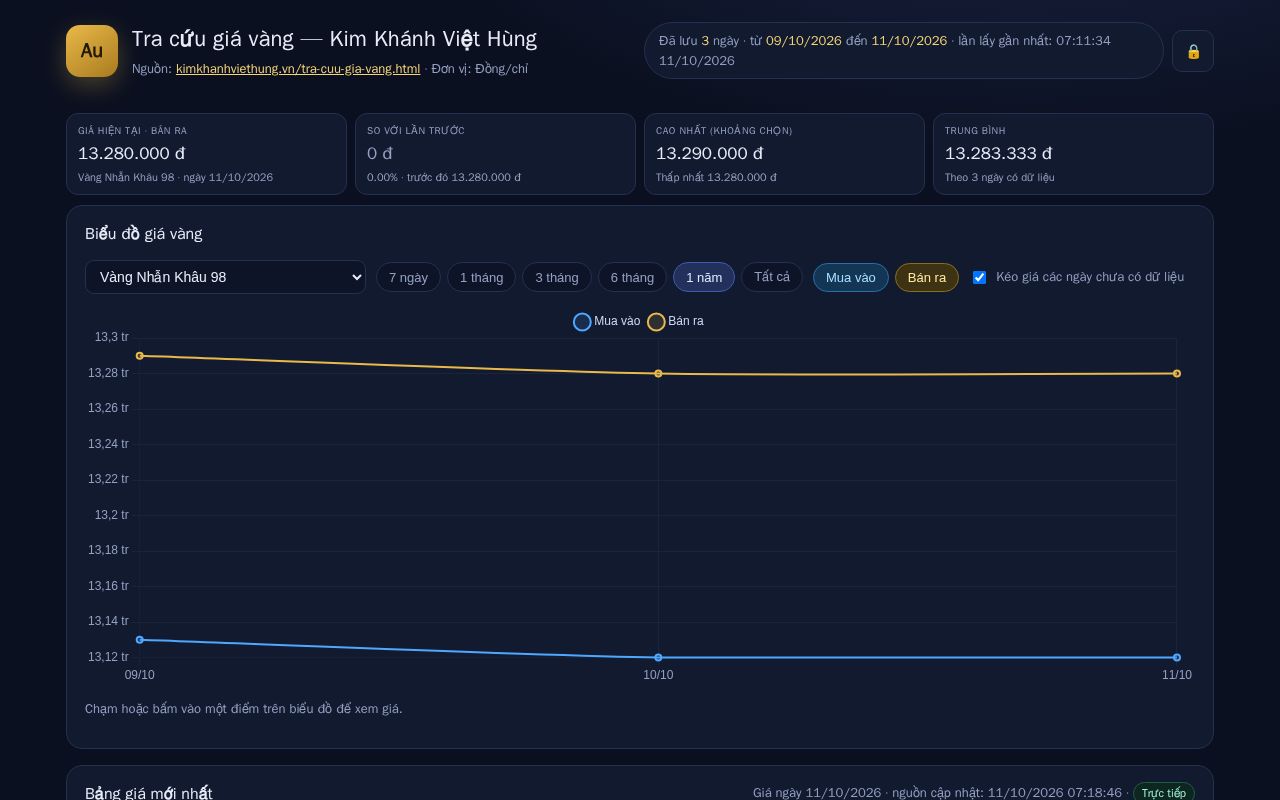
Task: Click the lock icon button
Action: [1193, 51]
